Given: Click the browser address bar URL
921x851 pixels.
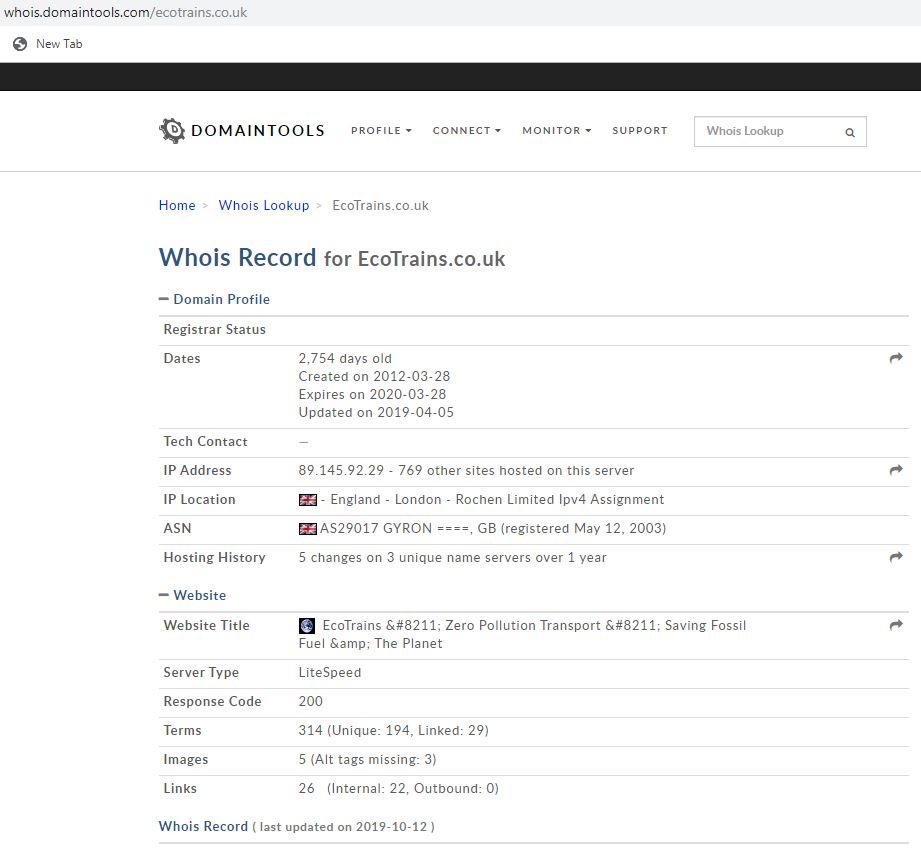Looking at the screenshot, I should (x=126, y=13).
